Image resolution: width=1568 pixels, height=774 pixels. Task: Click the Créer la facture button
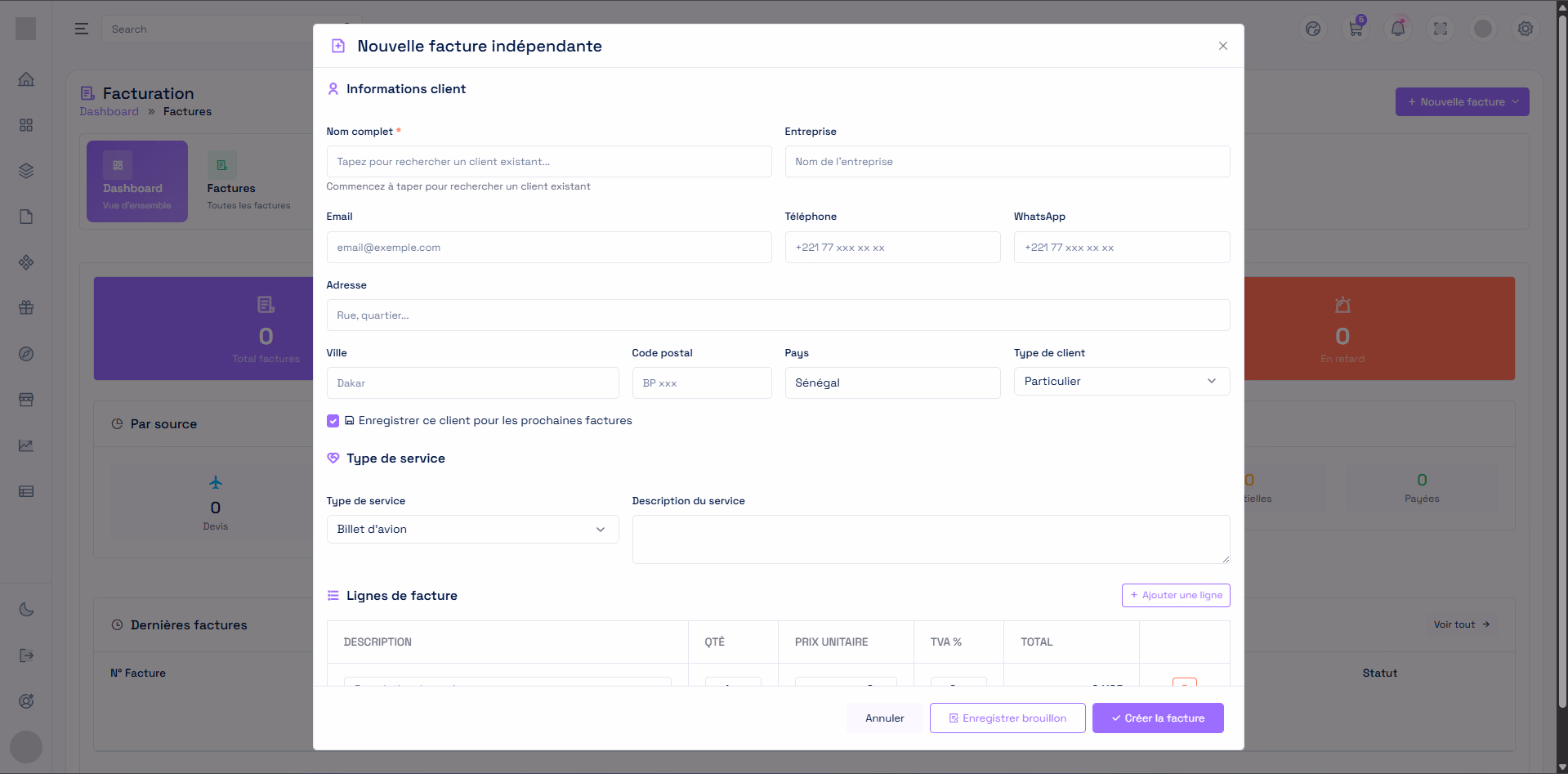(1157, 718)
